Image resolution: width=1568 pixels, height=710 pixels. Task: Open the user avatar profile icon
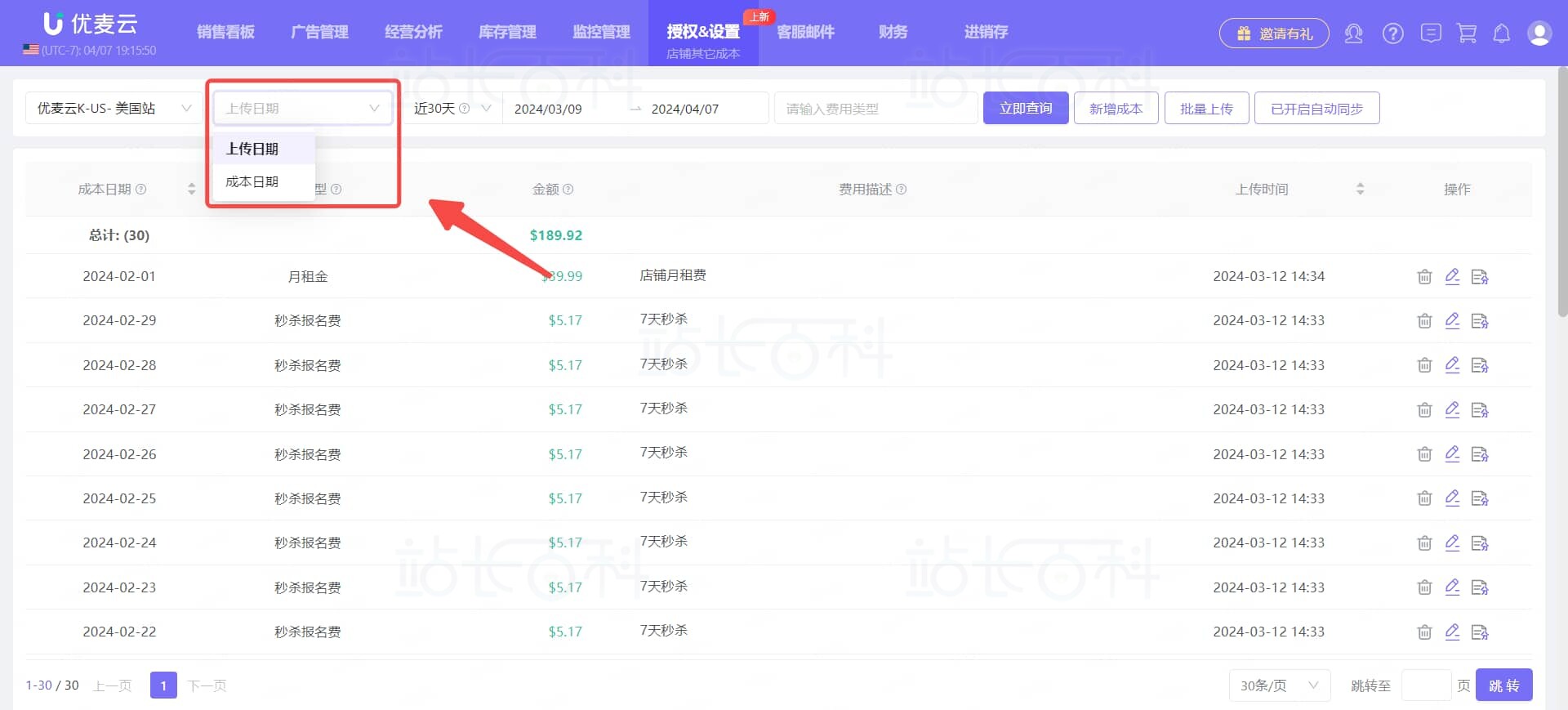(x=1539, y=33)
